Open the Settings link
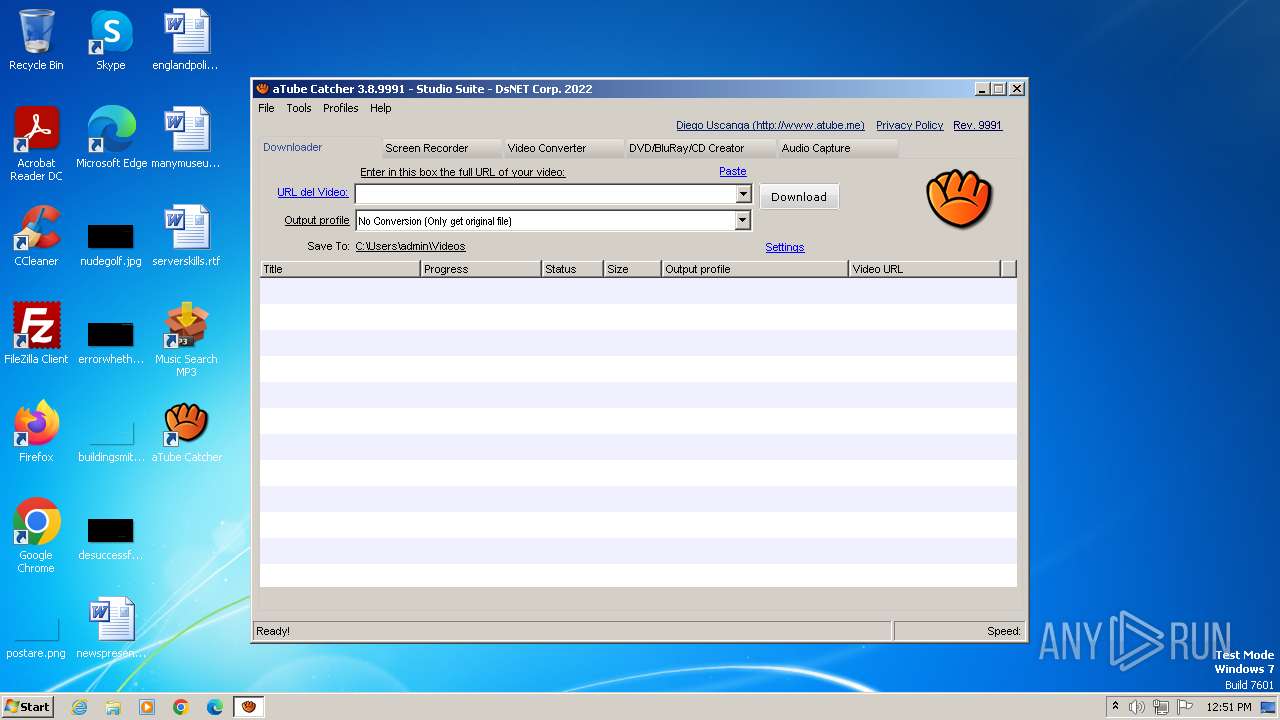Viewport: 1280px width, 720px height. pyautogui.click(x=785, y=247)
